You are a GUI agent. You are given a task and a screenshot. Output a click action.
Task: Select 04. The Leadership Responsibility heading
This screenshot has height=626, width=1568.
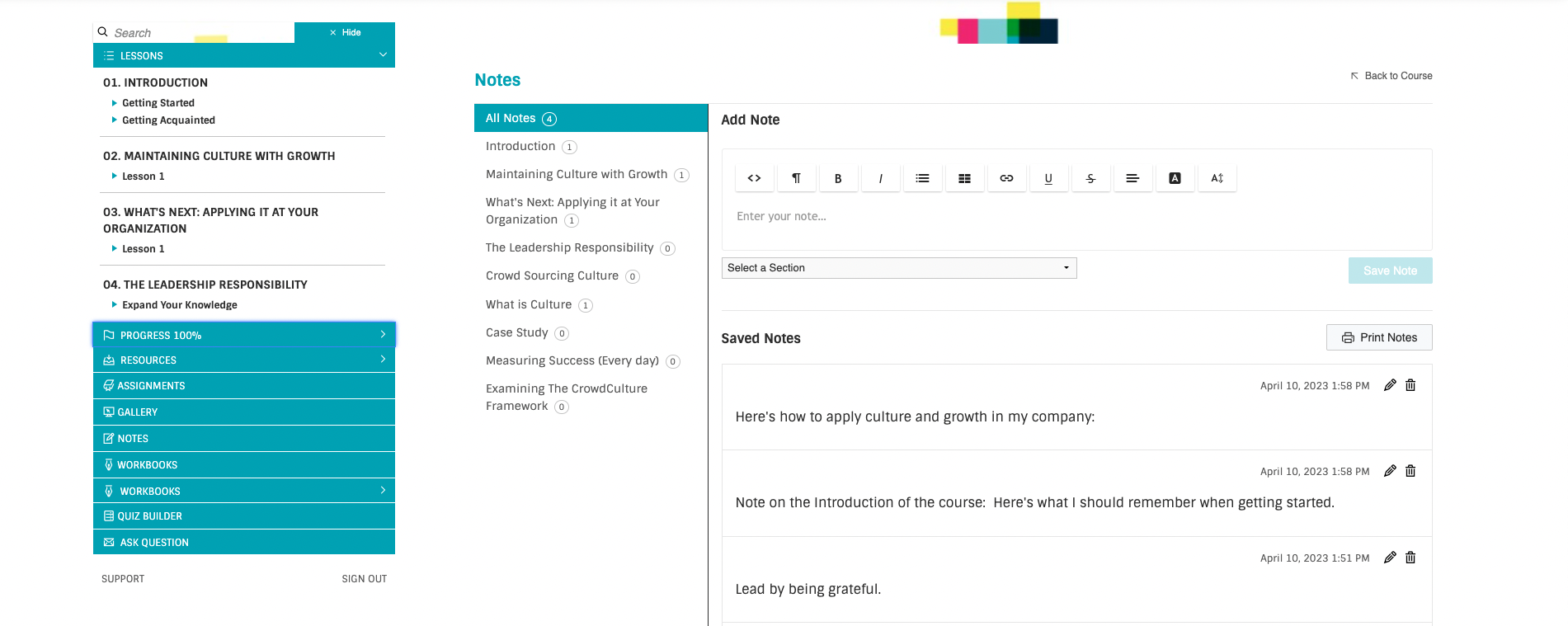(205, 285)
